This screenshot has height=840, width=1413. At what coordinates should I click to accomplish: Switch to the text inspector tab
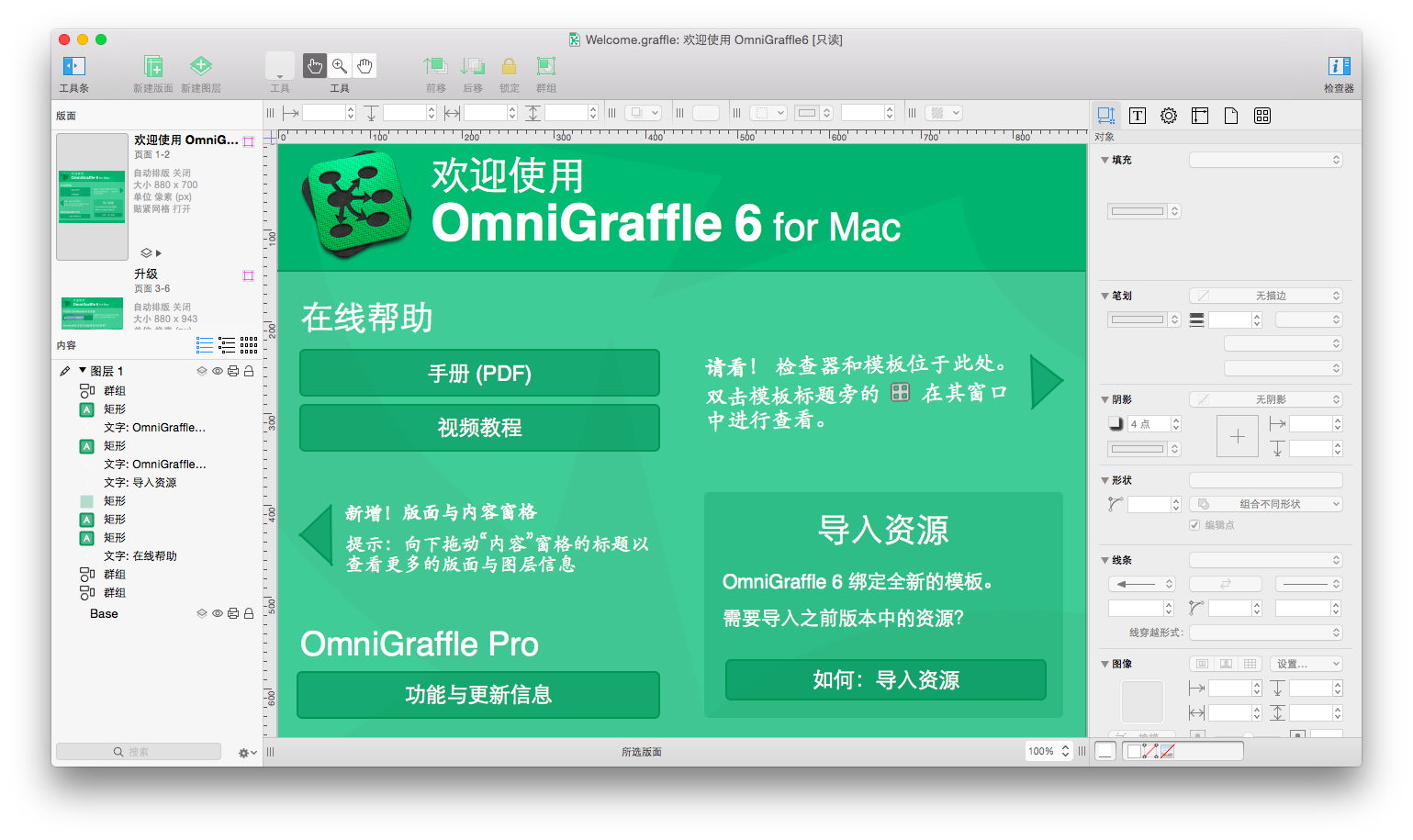1137,116
